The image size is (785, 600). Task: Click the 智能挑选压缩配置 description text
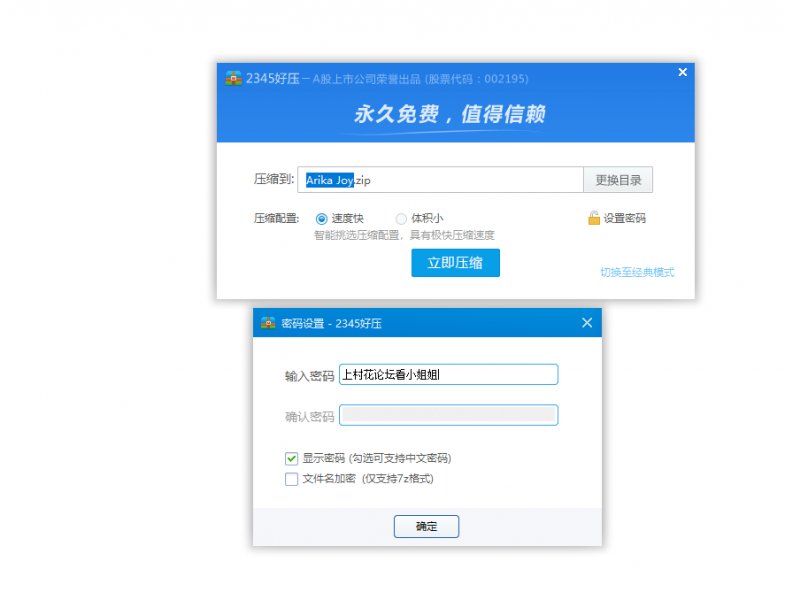(x=404, y=235)
